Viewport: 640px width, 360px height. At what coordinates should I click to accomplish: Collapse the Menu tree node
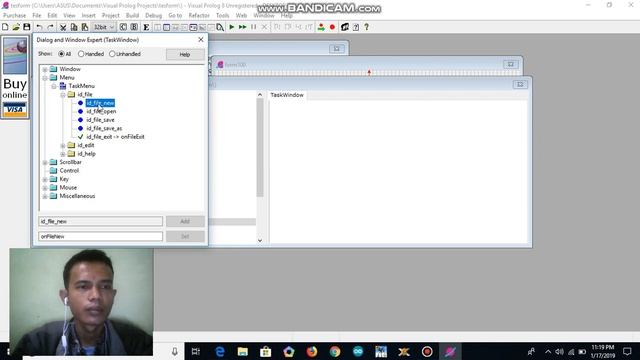(45, 78)
